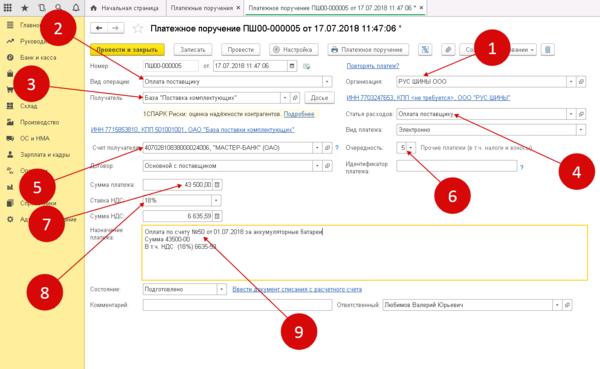Open Настройка settings button

tap(293, 50)
